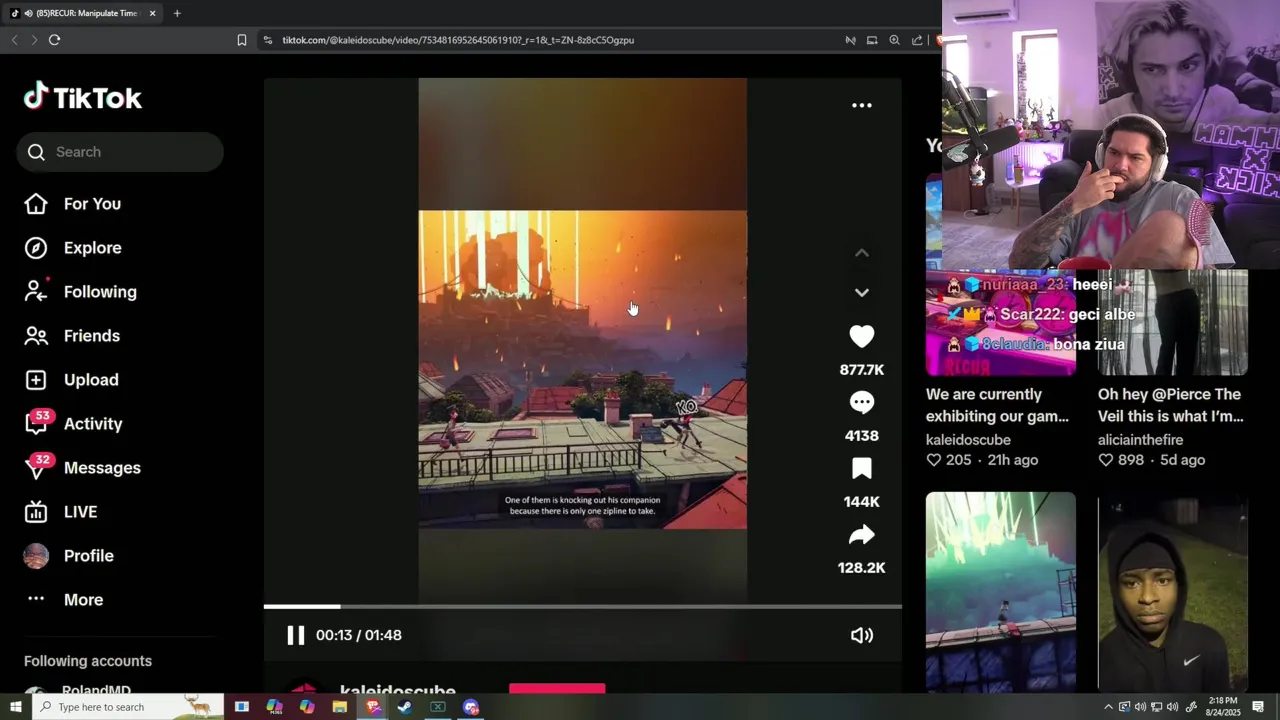
Task: Click the tiktok.com address bar URL
Action: (458, 40)
